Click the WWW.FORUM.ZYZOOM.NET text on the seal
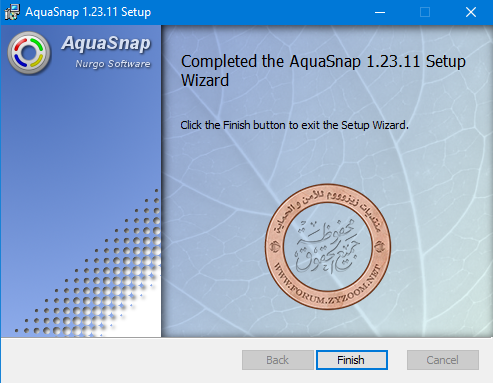 click(x=327, y=288)
